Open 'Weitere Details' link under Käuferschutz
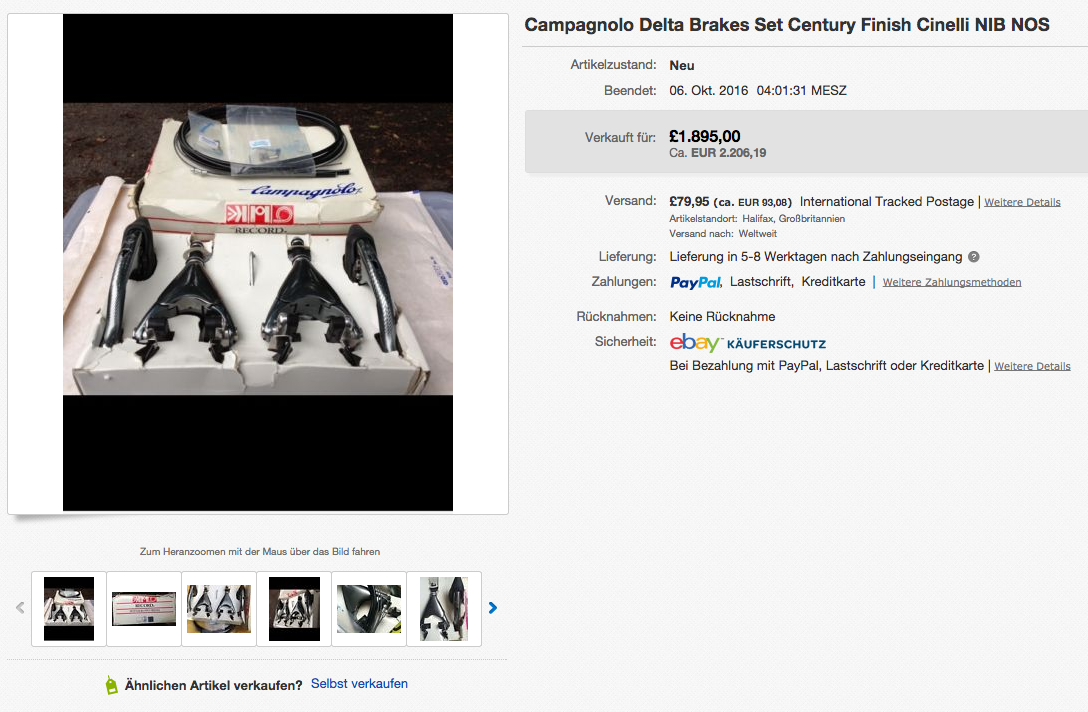 [1032, 367]
